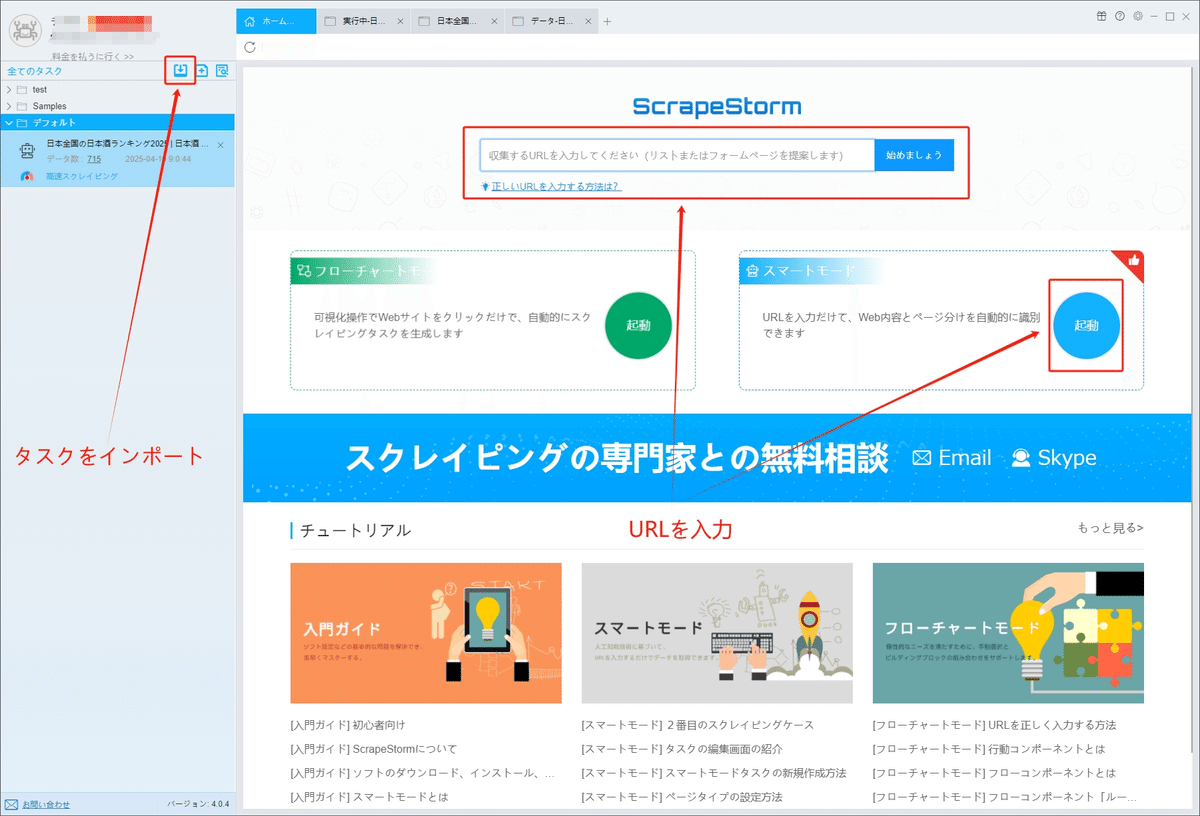Click the バージョン: 4.0.4 text
The image size is (1200, 816).
198,804
